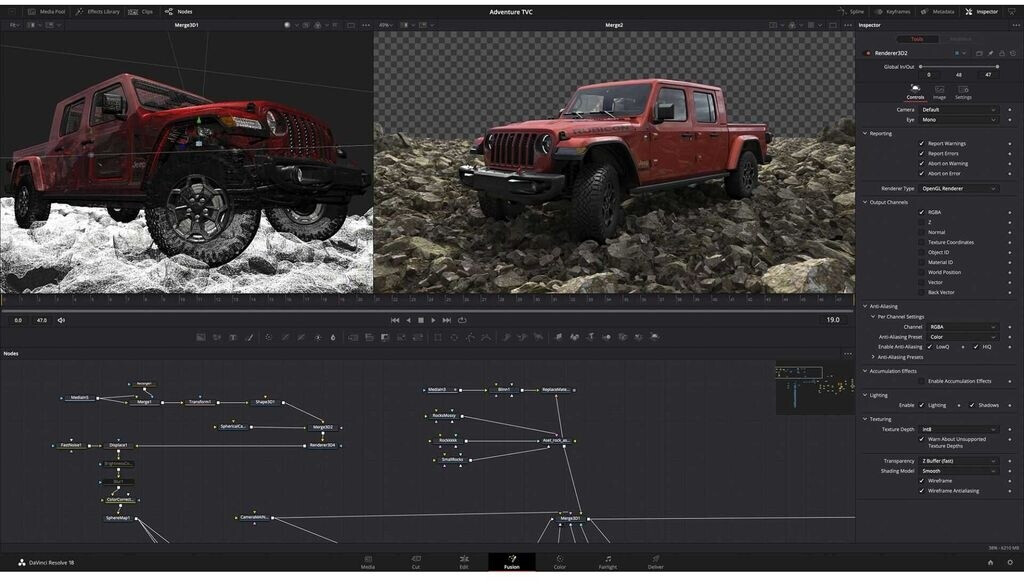Open the Camera dropdown
1024x584 pixels.
[959, 110]
